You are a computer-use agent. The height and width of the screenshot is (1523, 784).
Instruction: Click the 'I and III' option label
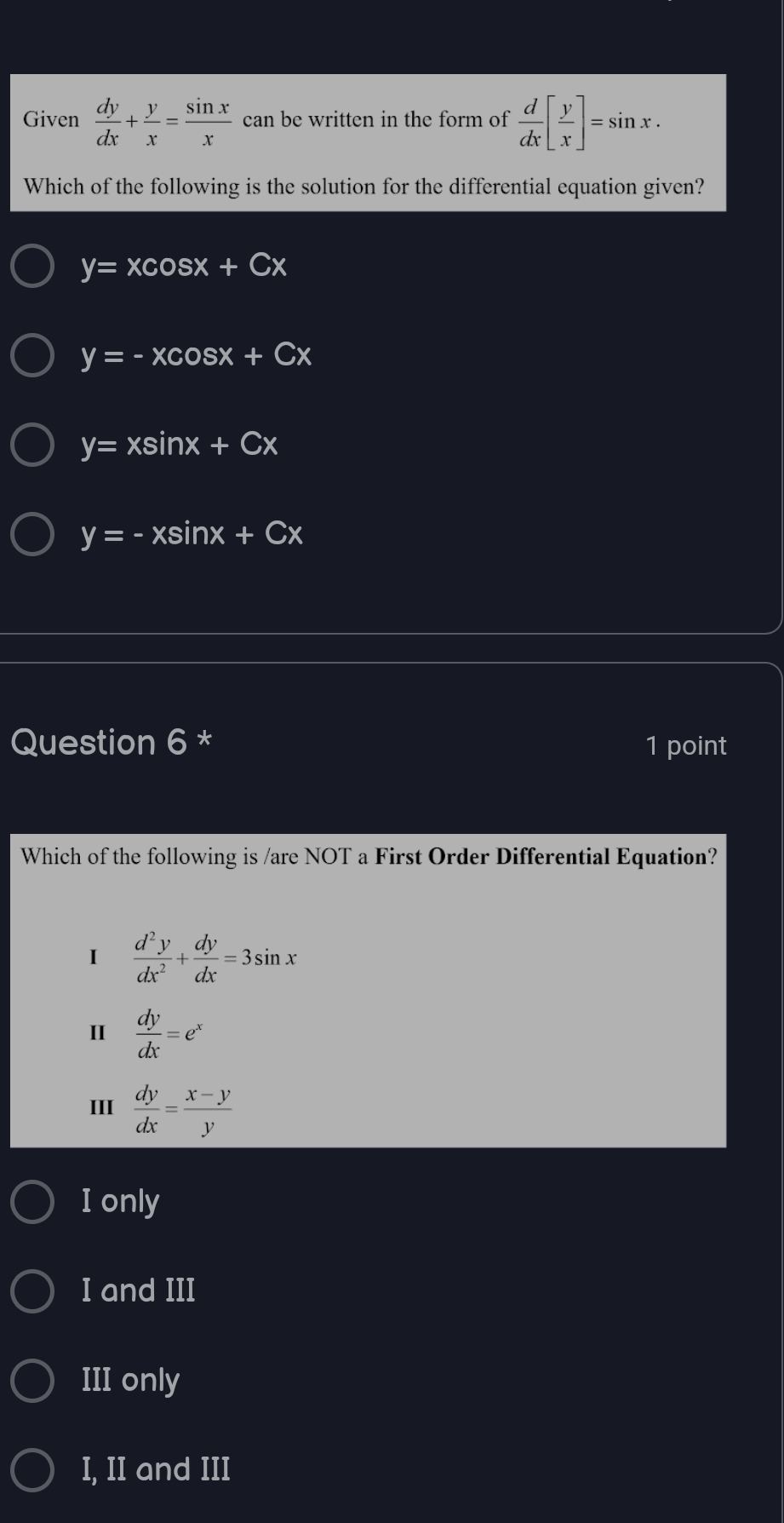click(x=139, y=1291)
